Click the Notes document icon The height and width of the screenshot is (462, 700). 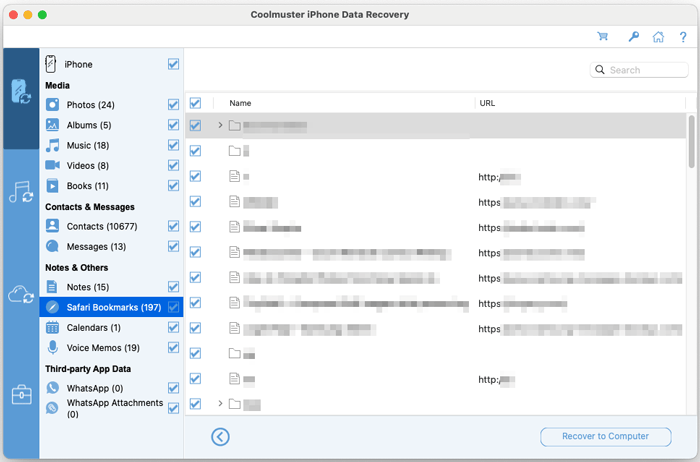click(52, 287)
